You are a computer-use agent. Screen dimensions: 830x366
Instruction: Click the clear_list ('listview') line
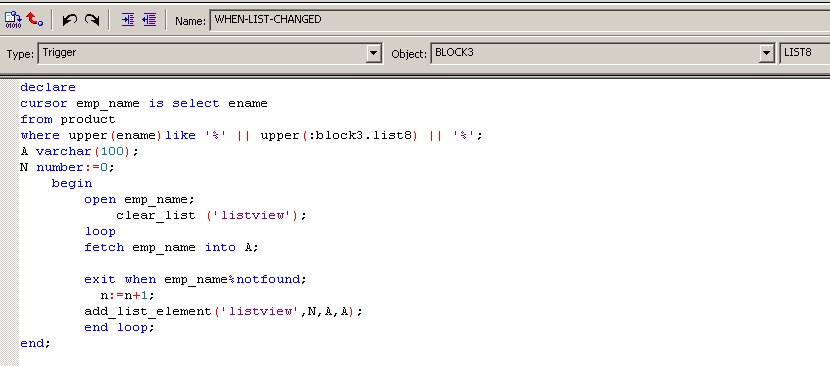[x=212, y=216]
